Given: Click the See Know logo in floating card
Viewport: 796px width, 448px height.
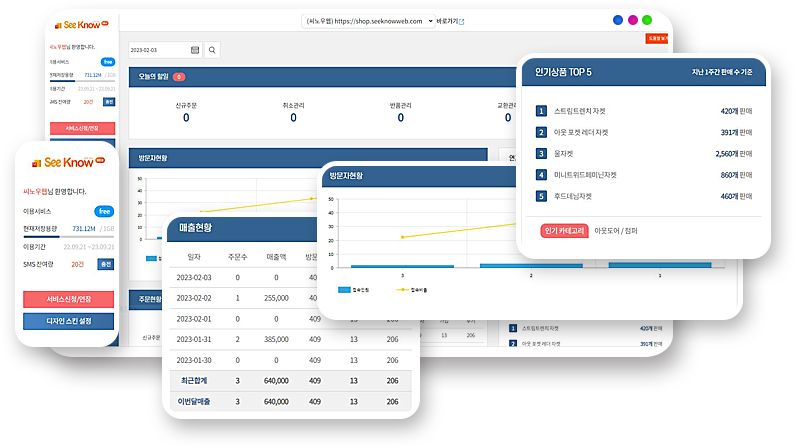Looking at the screenshot, I should click(x=66, y=164).
